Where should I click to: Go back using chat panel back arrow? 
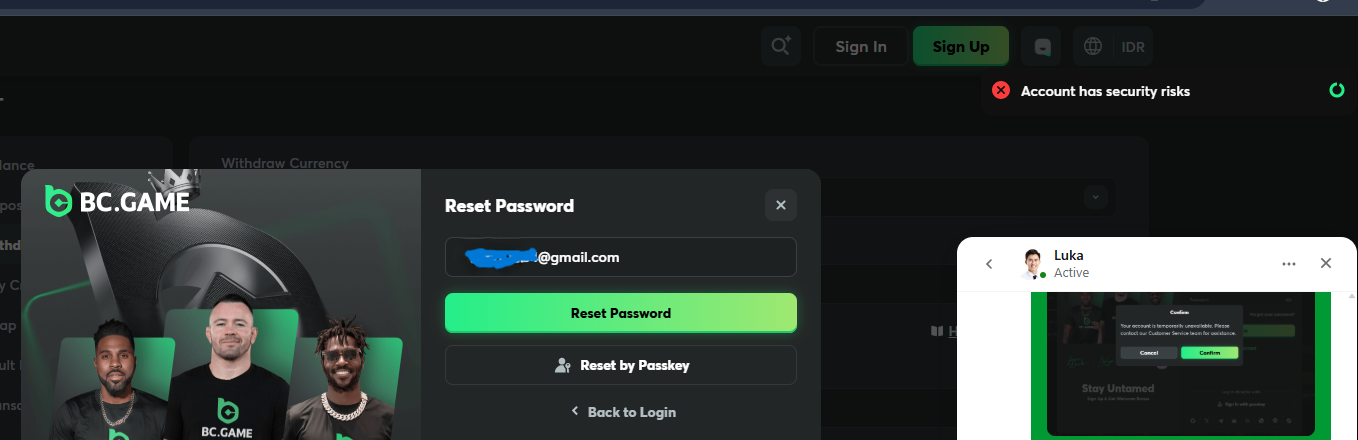coord(989,263)
